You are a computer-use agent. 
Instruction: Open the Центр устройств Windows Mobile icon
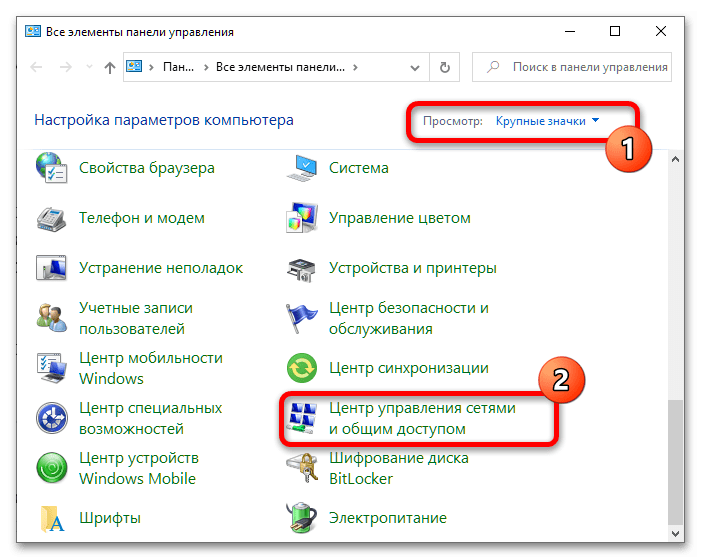point(51,468)
